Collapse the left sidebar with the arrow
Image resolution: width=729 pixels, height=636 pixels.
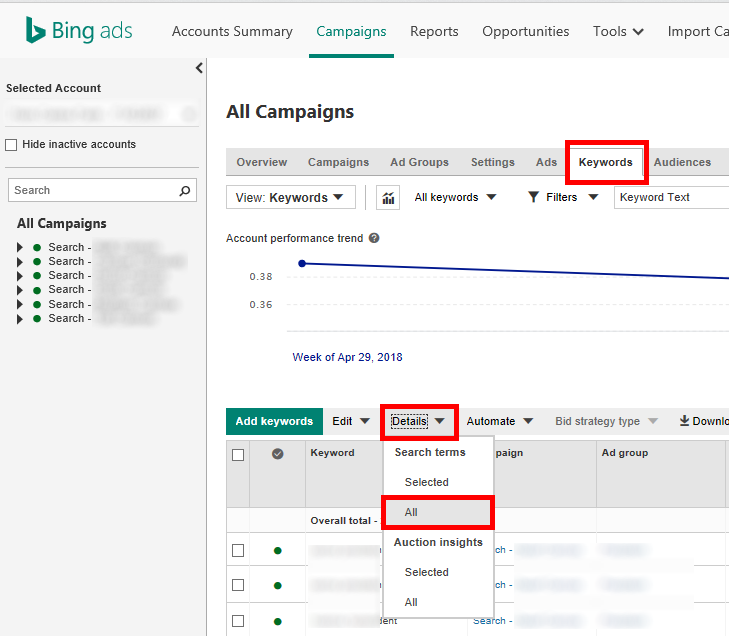(199, 68)
